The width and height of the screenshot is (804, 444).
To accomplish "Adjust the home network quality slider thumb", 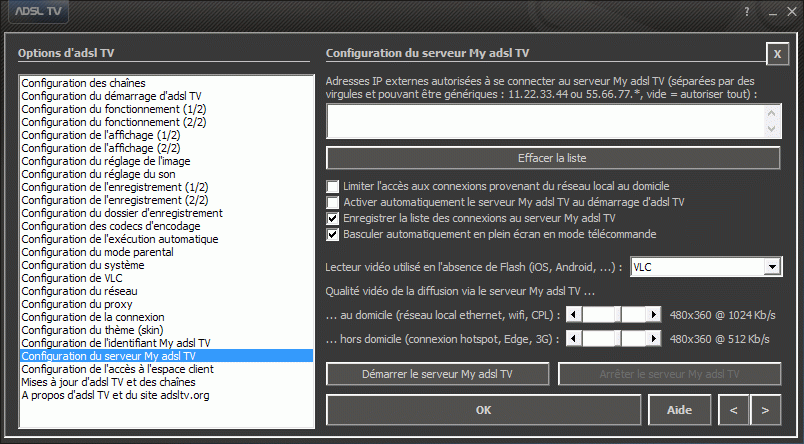I will (x=618, y=314).
